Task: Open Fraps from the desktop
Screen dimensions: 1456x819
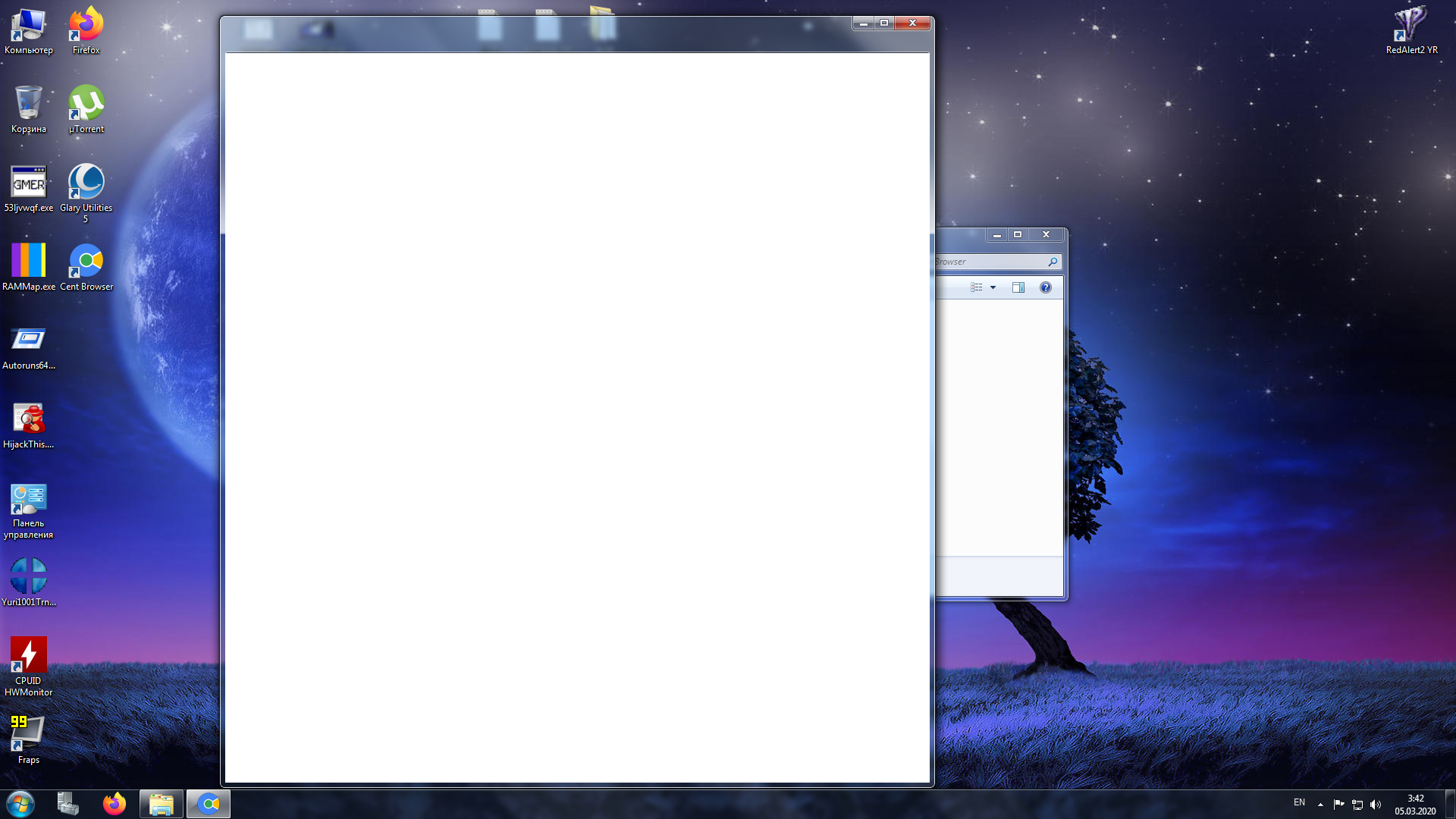Action: pyautogui.click(x=28, y=734)
